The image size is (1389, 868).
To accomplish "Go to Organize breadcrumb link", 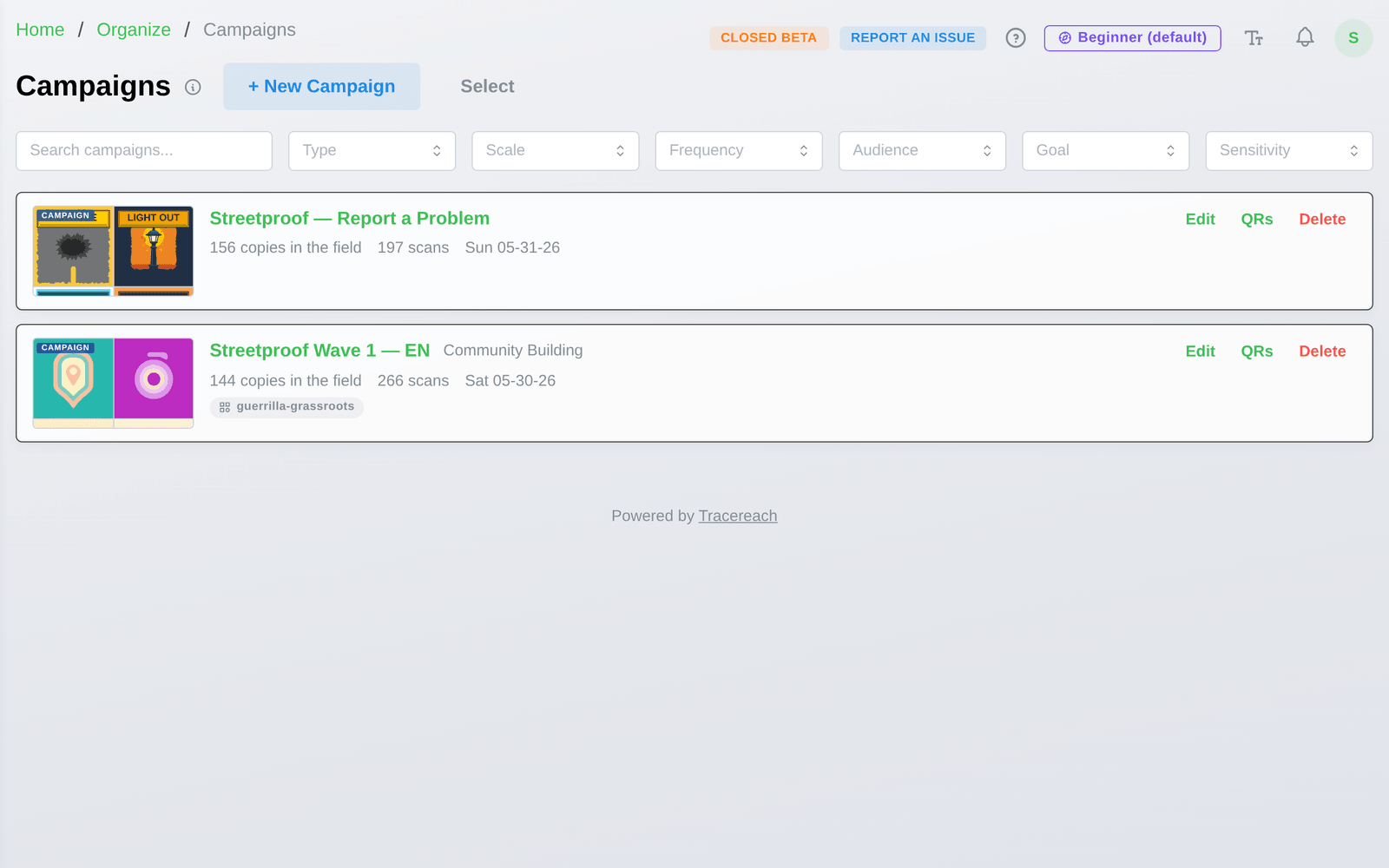I will tap(134, 30).
